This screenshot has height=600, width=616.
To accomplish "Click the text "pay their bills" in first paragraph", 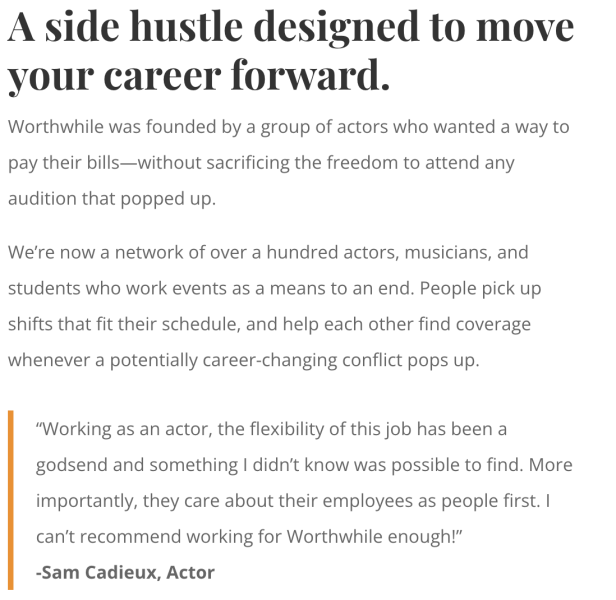I will [62, 162].
